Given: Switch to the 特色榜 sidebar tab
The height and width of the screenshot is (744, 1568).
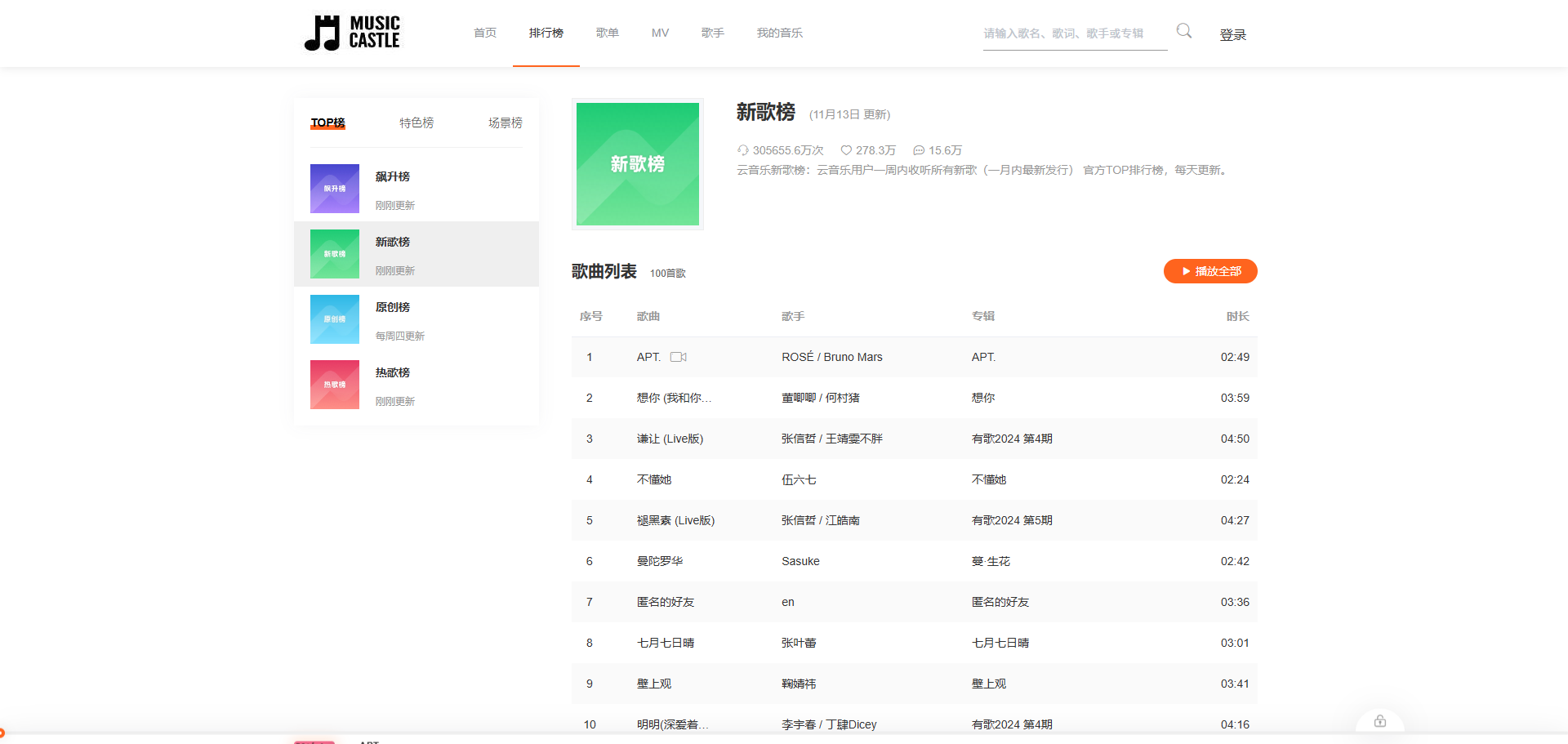Looking at the screenshot, I should click(416, 123).
